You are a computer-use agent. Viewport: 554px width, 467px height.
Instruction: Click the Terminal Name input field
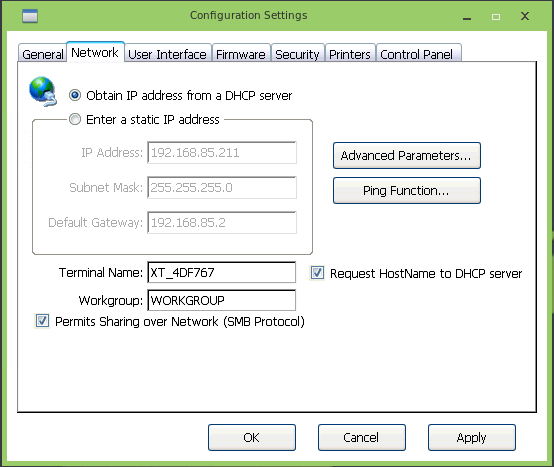pyautogui.click(x=222, y=272)
